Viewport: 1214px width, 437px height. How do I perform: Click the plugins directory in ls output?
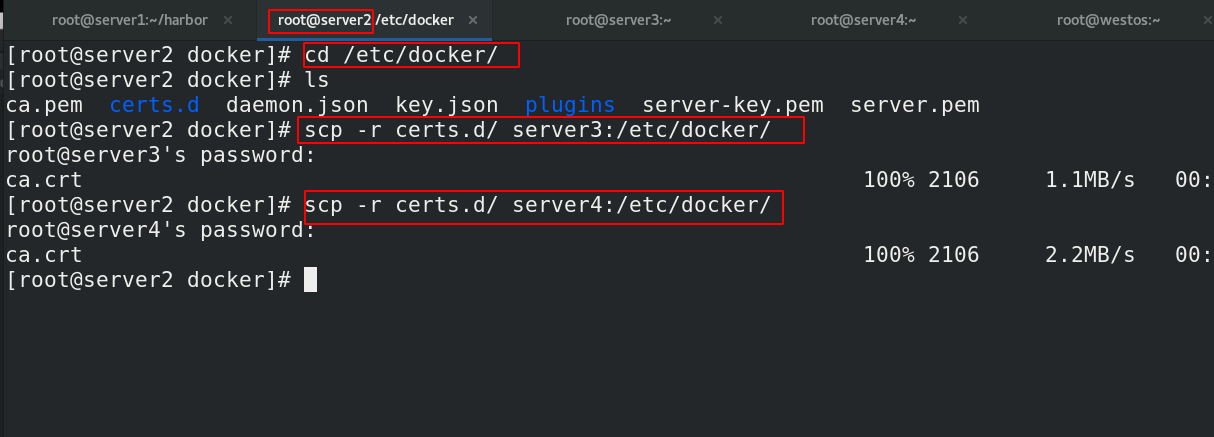coord(570,105)
